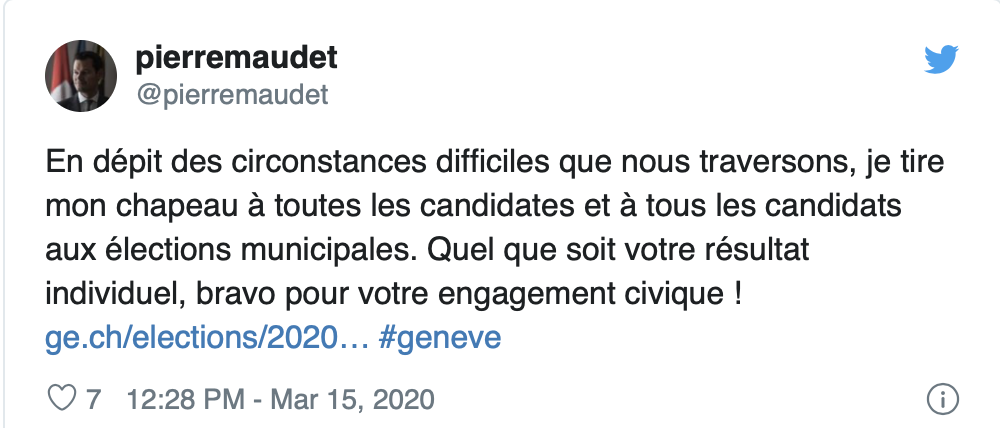Click the phrase "aux élections municipales"
Viewport: 1000px width, 428px height.
[230, 249]
